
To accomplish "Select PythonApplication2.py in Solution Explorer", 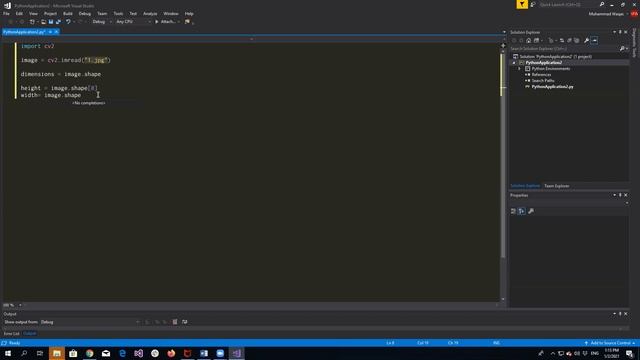I will pos(552,87).
